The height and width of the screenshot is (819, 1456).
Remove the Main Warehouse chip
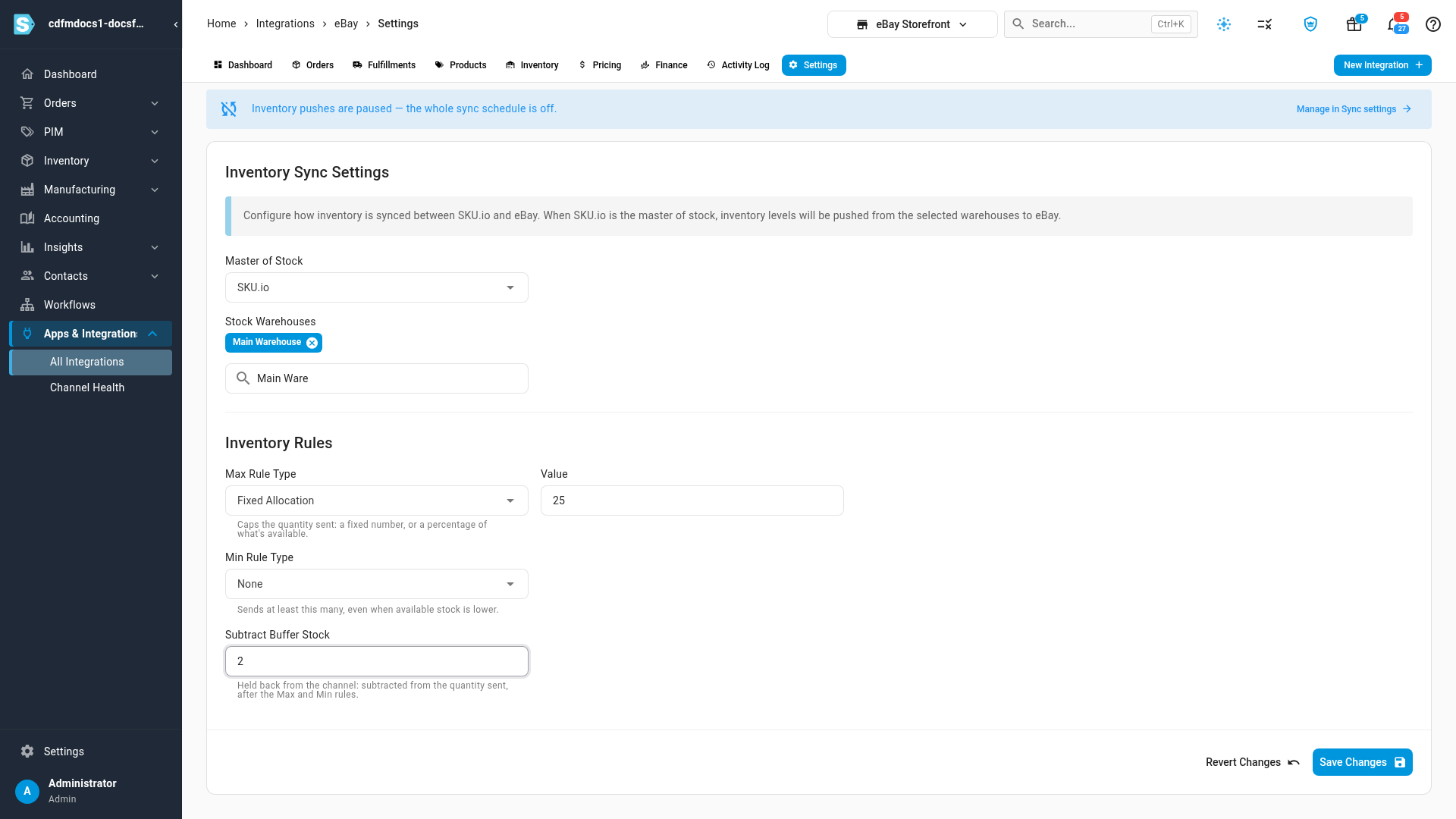[312, 343]
